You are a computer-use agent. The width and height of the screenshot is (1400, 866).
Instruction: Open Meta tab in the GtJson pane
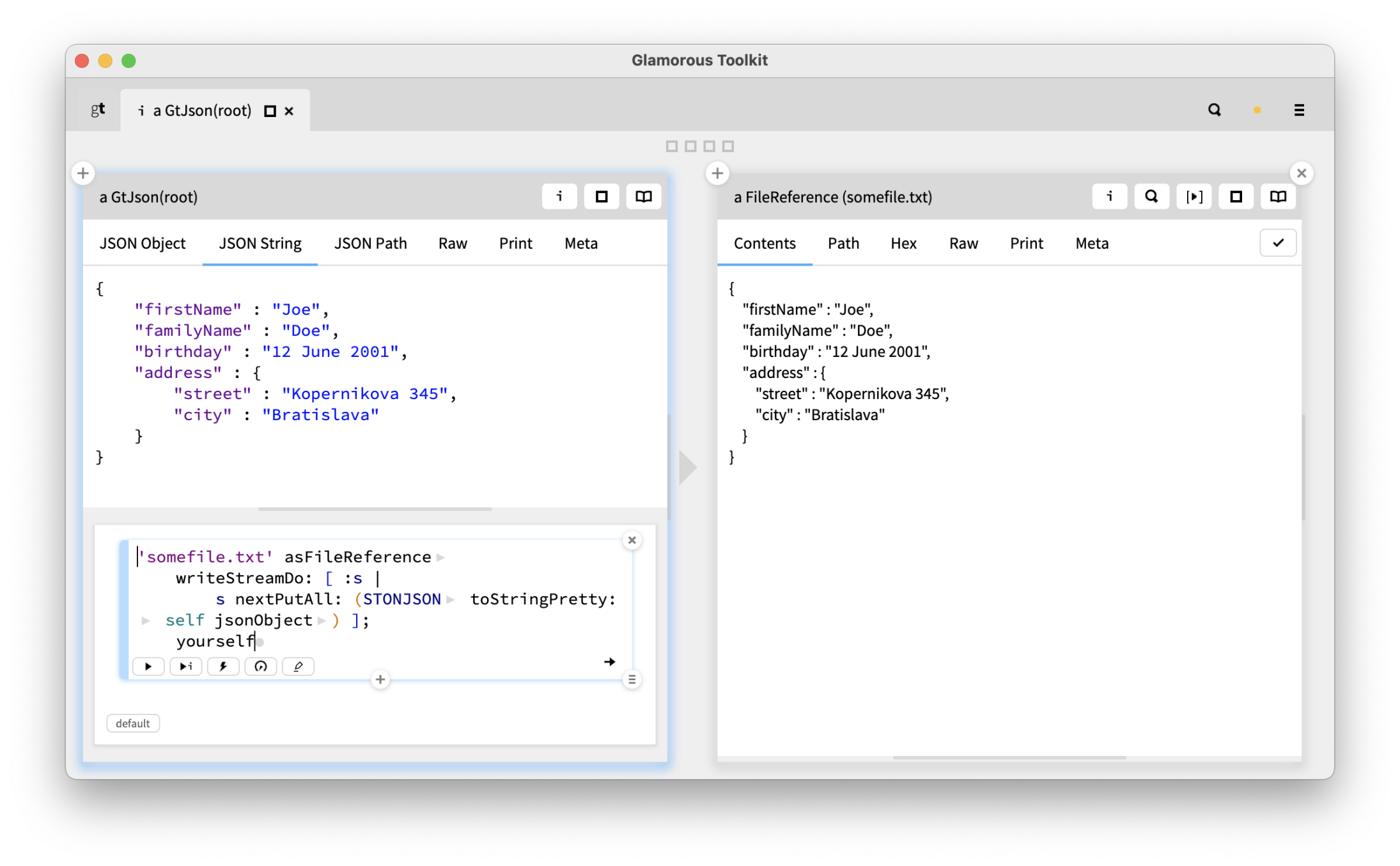tap(581, 244)
